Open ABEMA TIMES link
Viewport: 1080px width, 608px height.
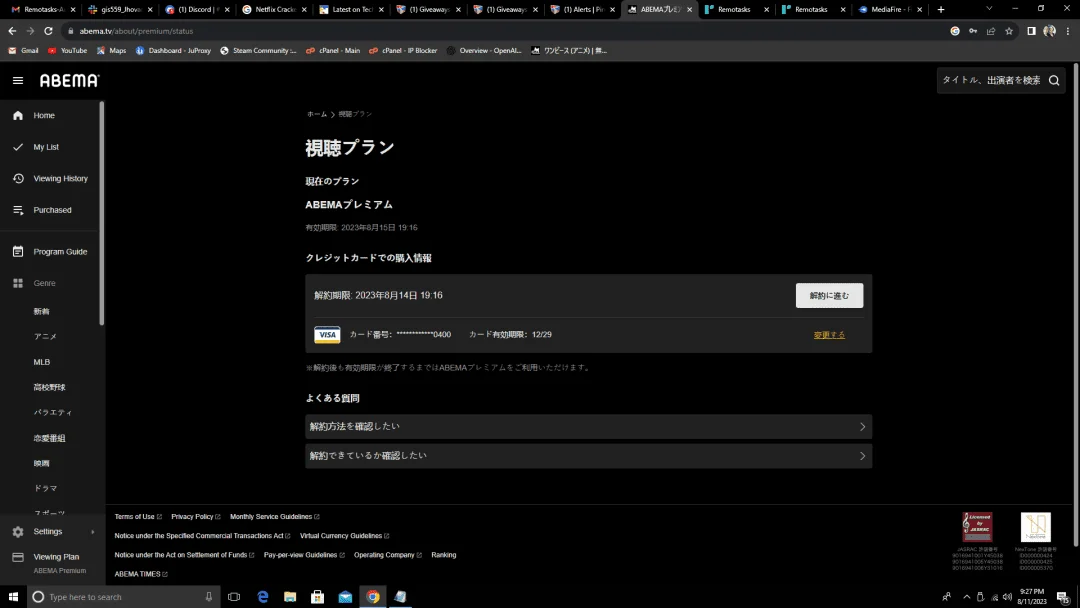(x=141, y=574)
